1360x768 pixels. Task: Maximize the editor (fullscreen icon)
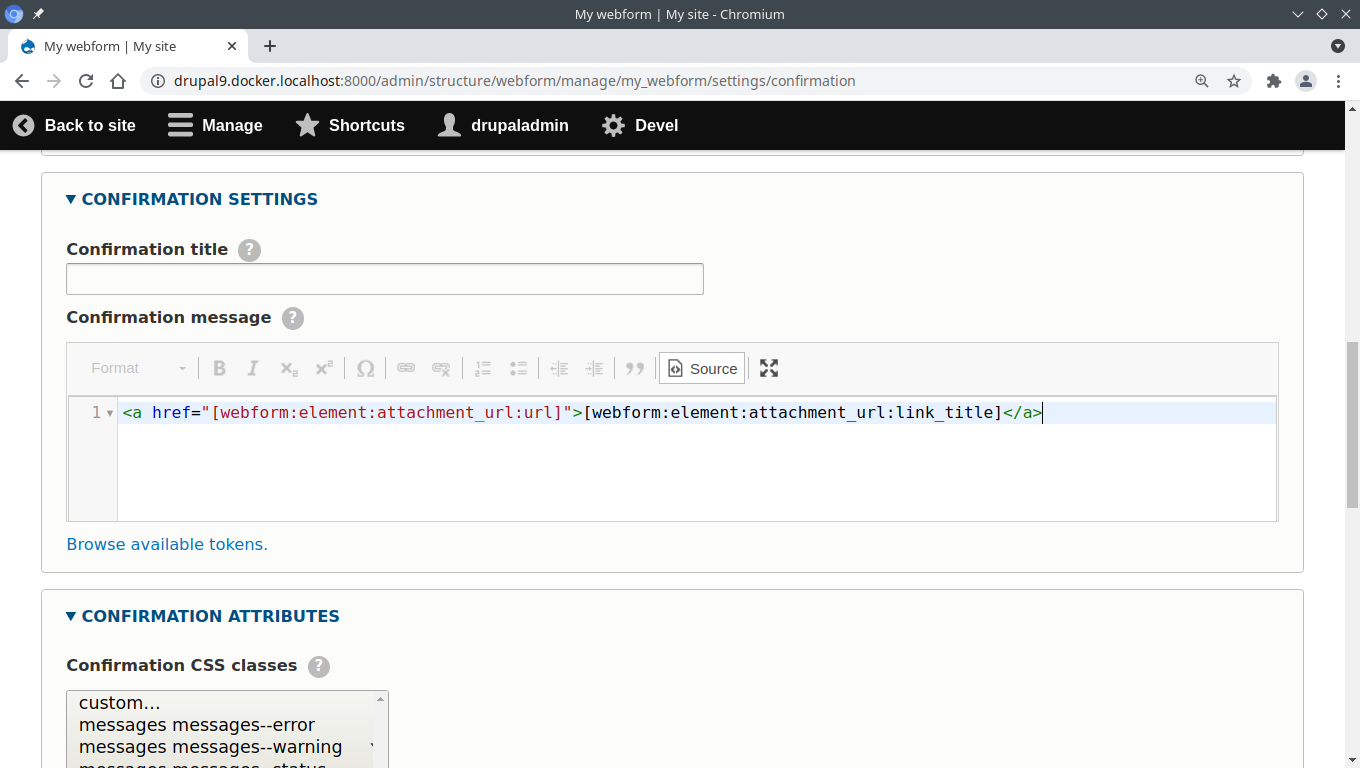[769, 368]
